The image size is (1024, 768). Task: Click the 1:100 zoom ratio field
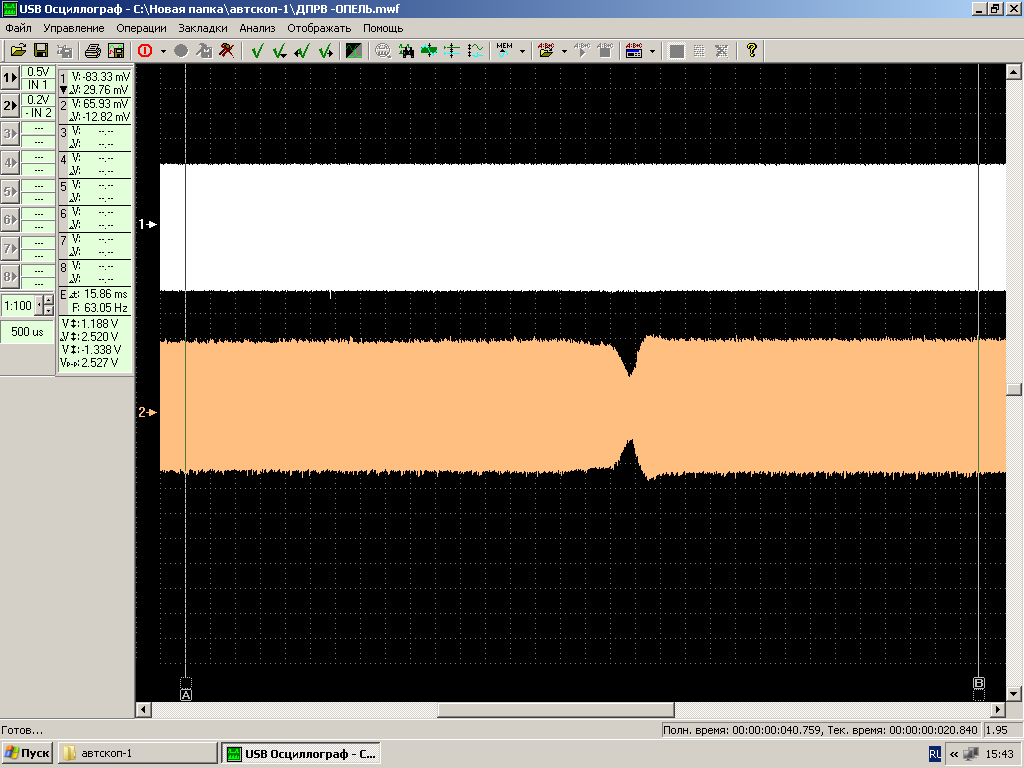pos(18,305)
